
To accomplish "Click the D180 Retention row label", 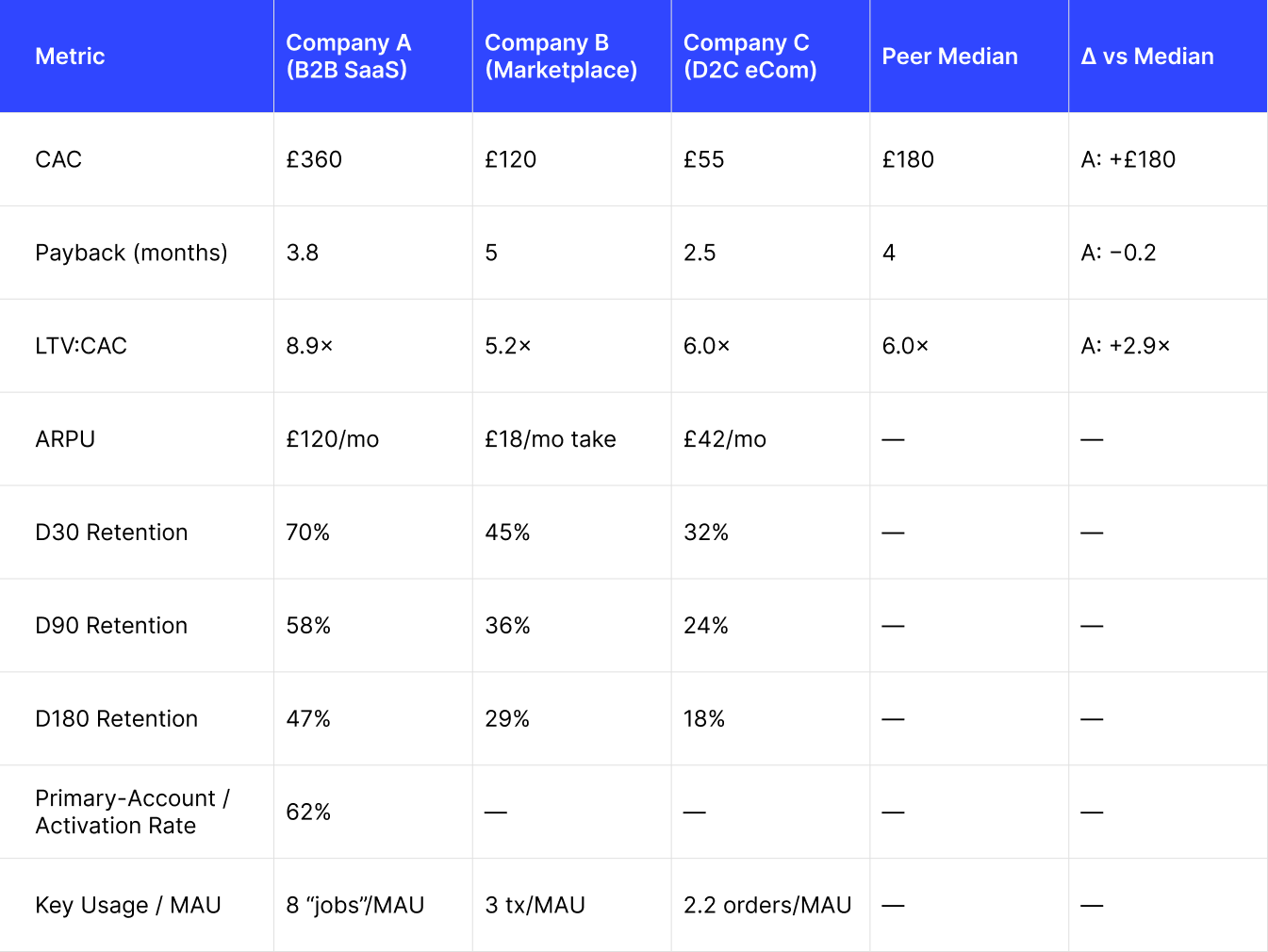I will [116, 719].
